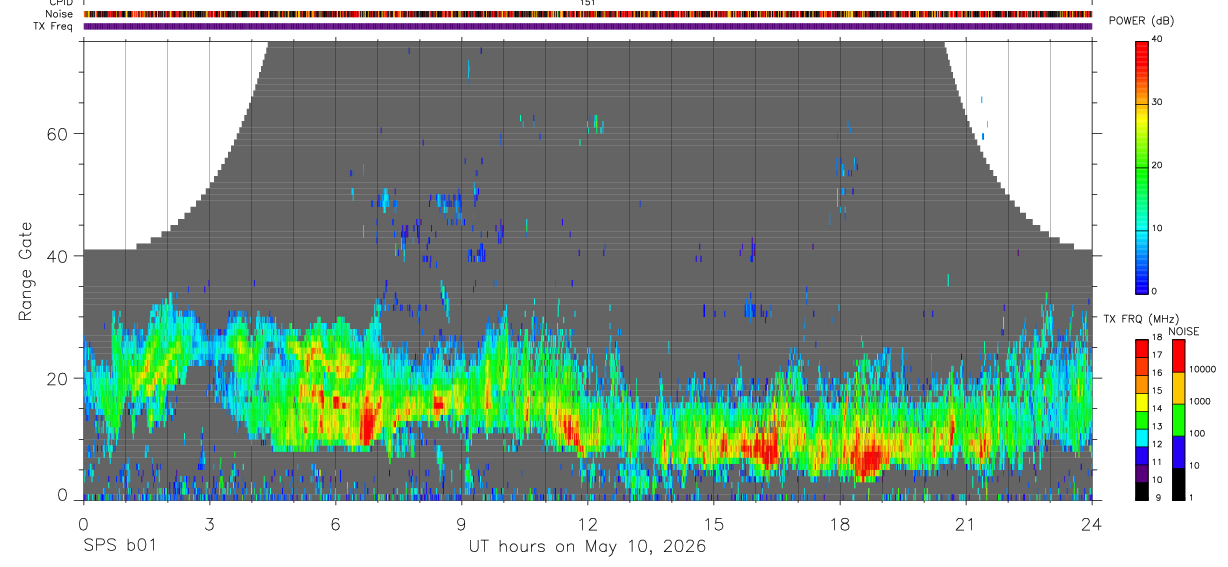
Task: Click the "UT hours on May 10, 2026" axis title
Action: (587, 547)
